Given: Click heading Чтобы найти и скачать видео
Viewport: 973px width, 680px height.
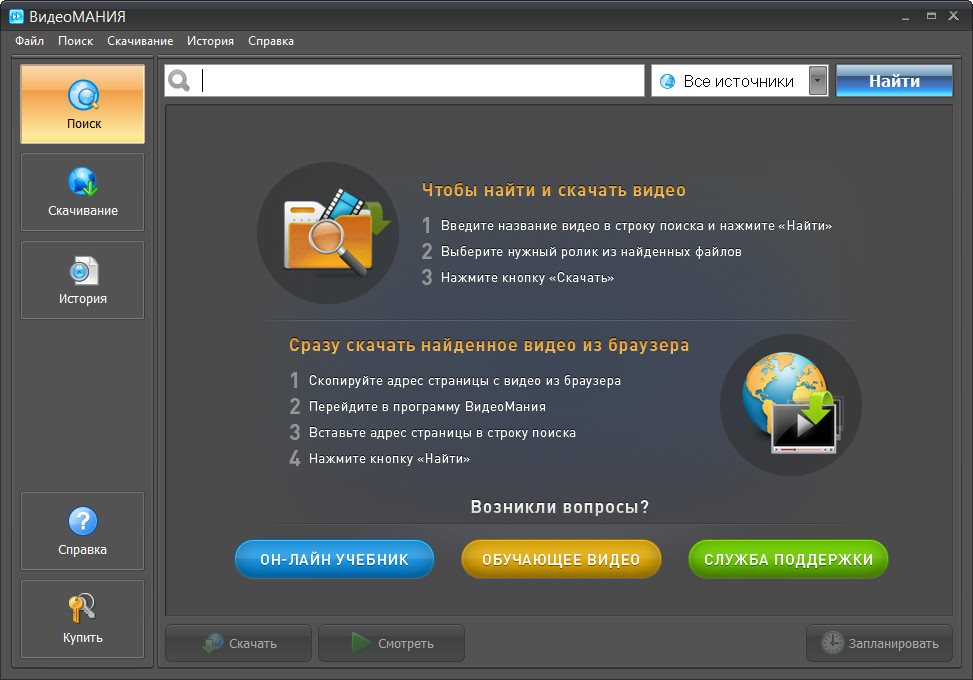Looking at the screenshot, I should [x=554, y=190].
